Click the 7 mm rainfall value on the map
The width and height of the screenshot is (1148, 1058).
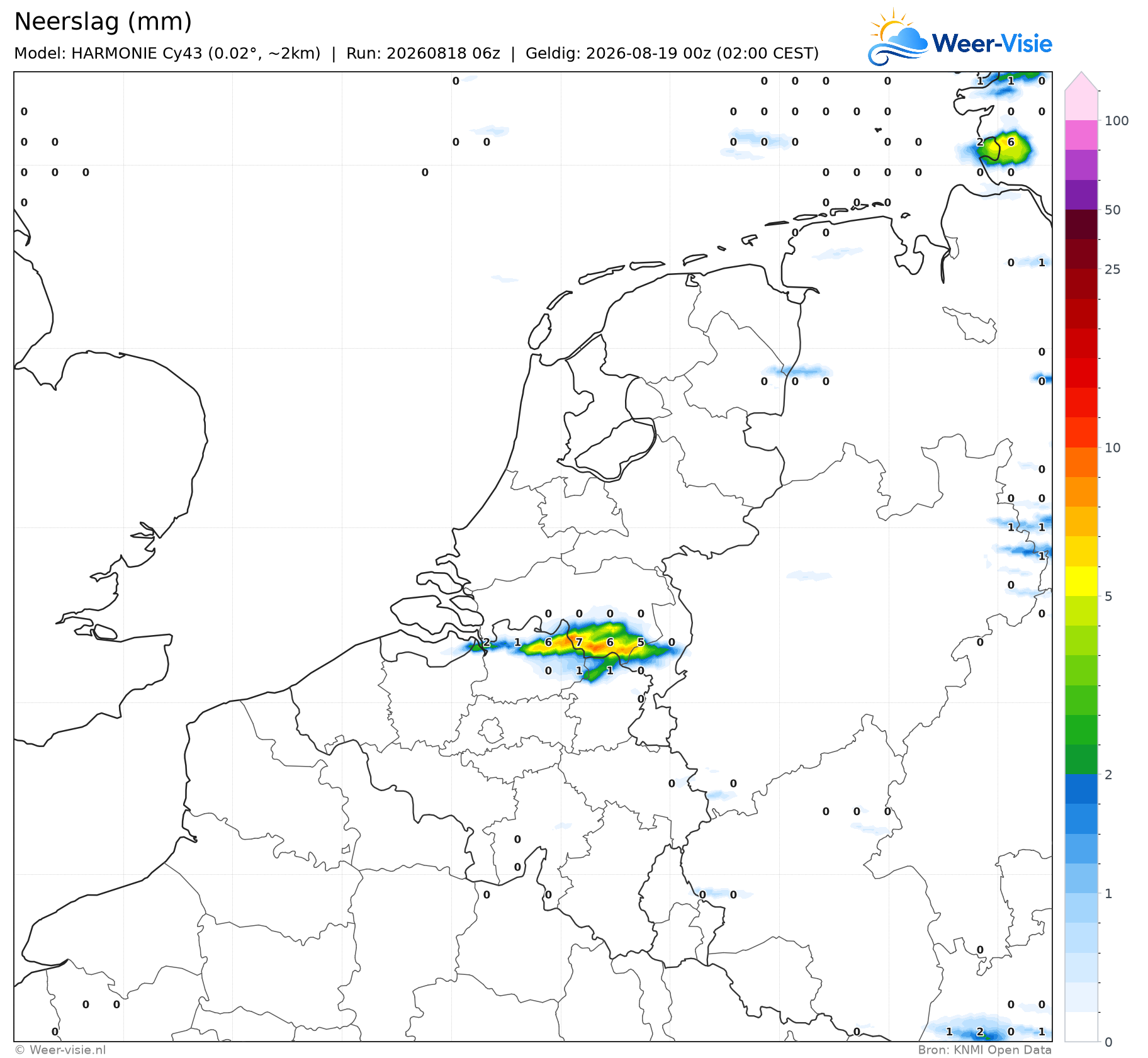point(579,643)
